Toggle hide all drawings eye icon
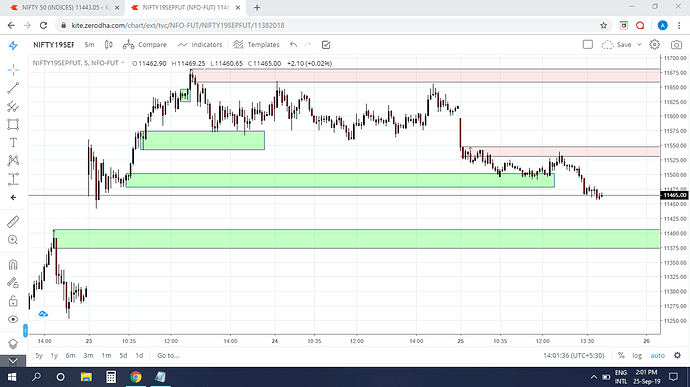 (13, 319)
